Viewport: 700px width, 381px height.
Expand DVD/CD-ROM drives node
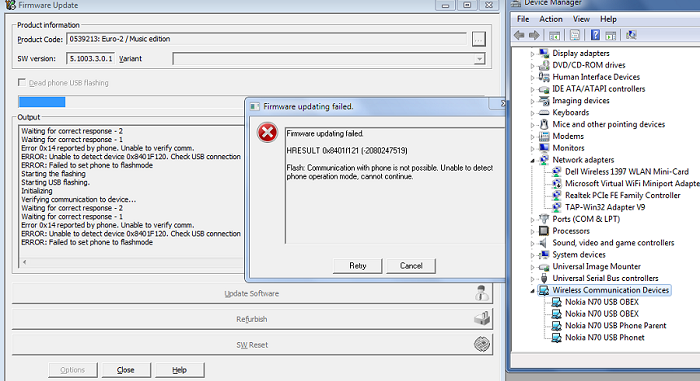click(532, 66)
